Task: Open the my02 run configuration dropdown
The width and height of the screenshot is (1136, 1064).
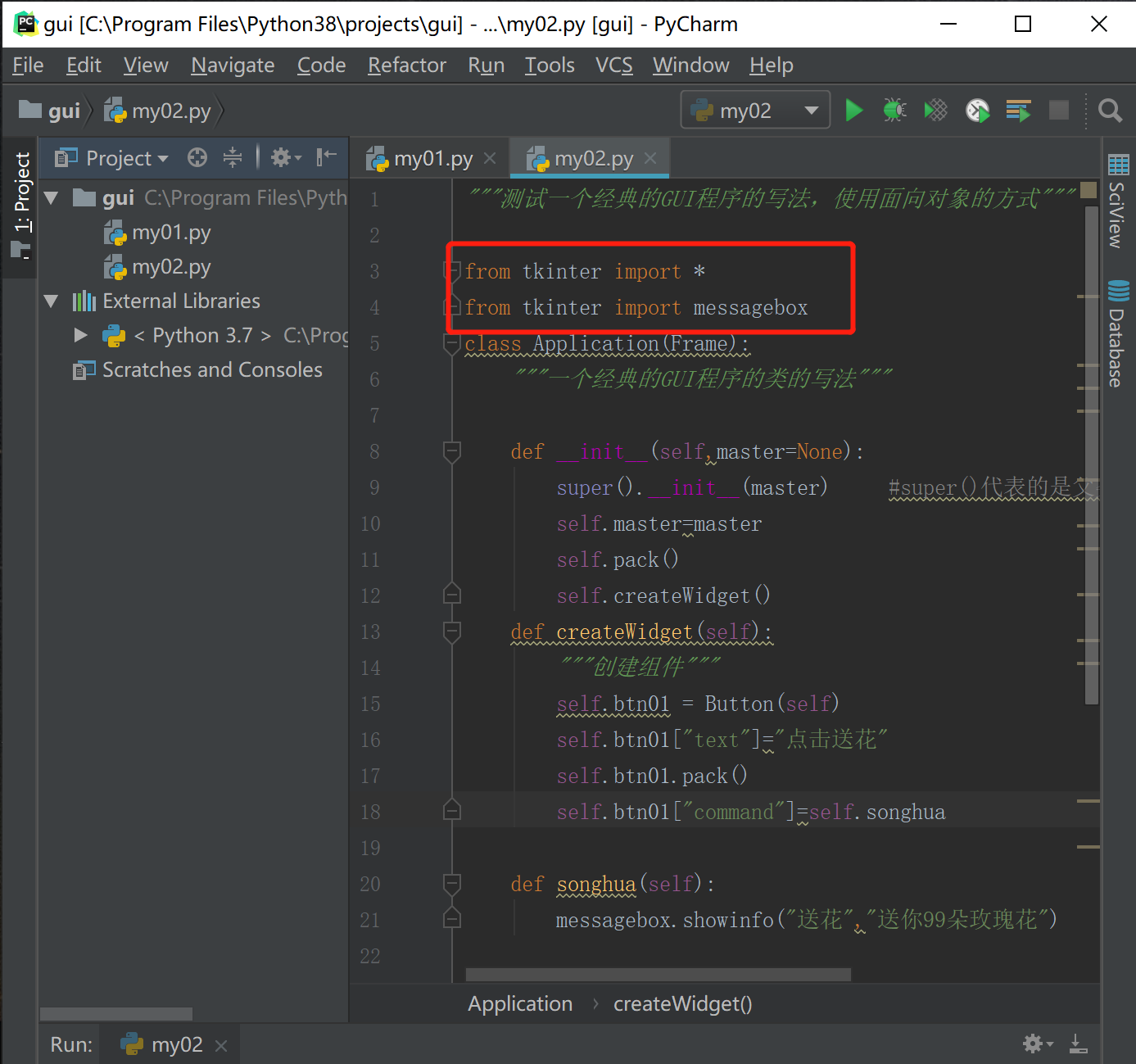Action: [755, 110]
